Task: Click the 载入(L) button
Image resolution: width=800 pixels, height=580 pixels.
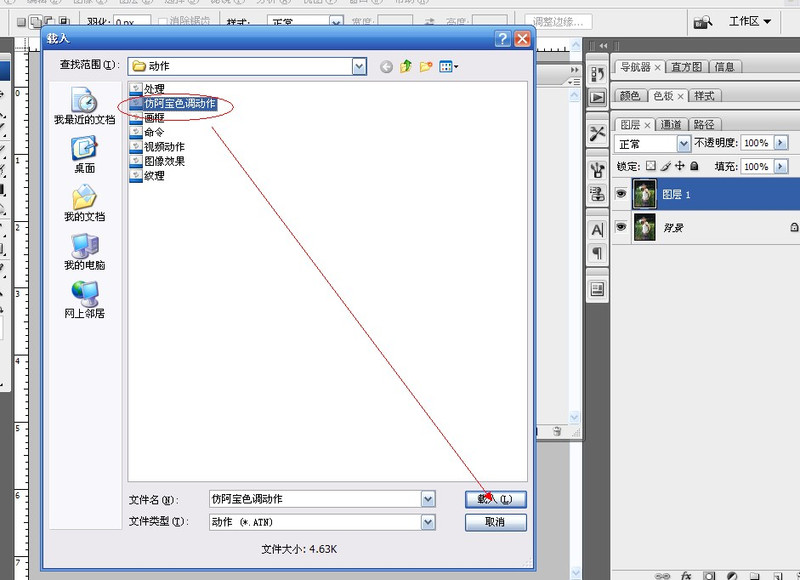Action: 495,499
